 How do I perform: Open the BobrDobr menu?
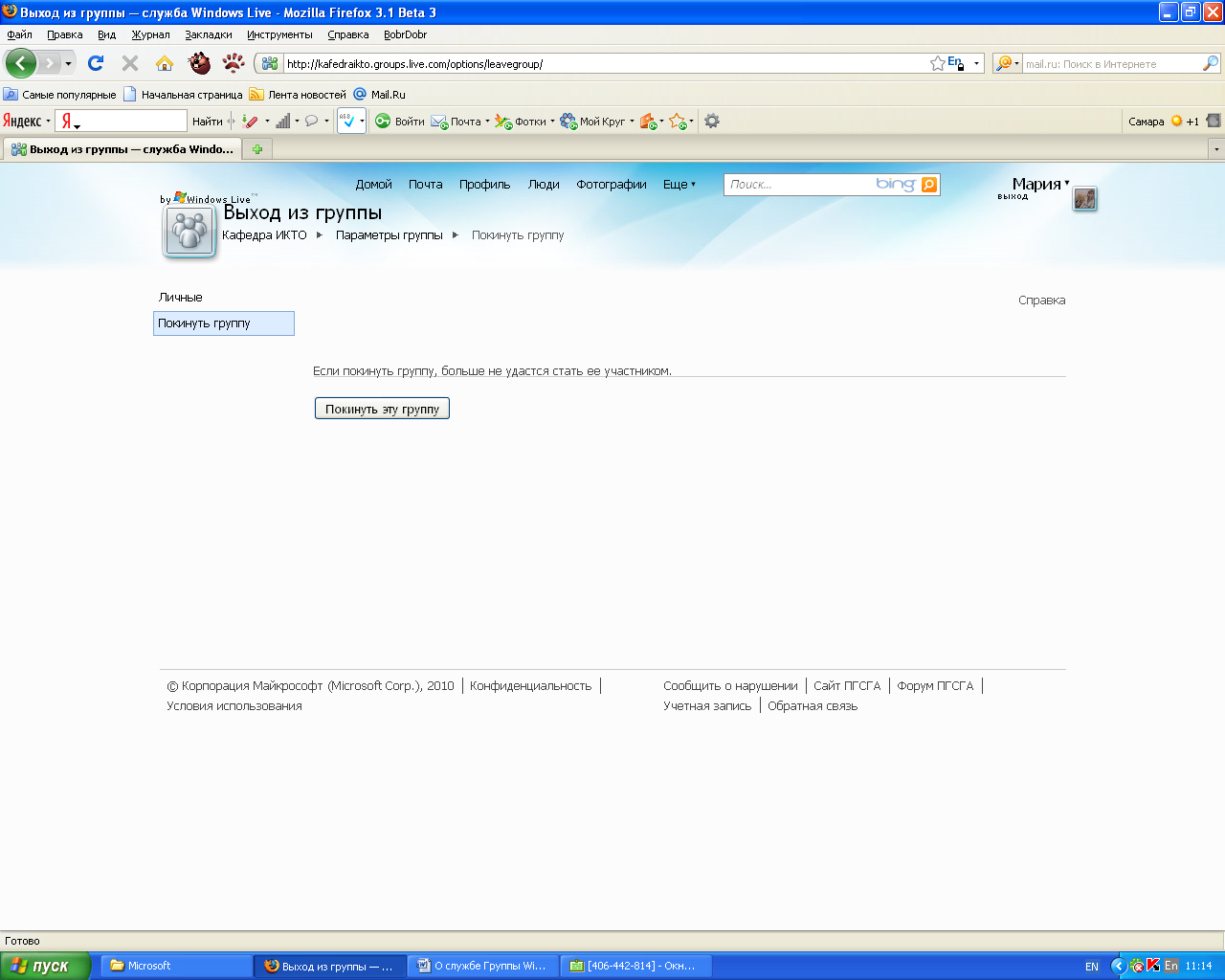point(405,34)
